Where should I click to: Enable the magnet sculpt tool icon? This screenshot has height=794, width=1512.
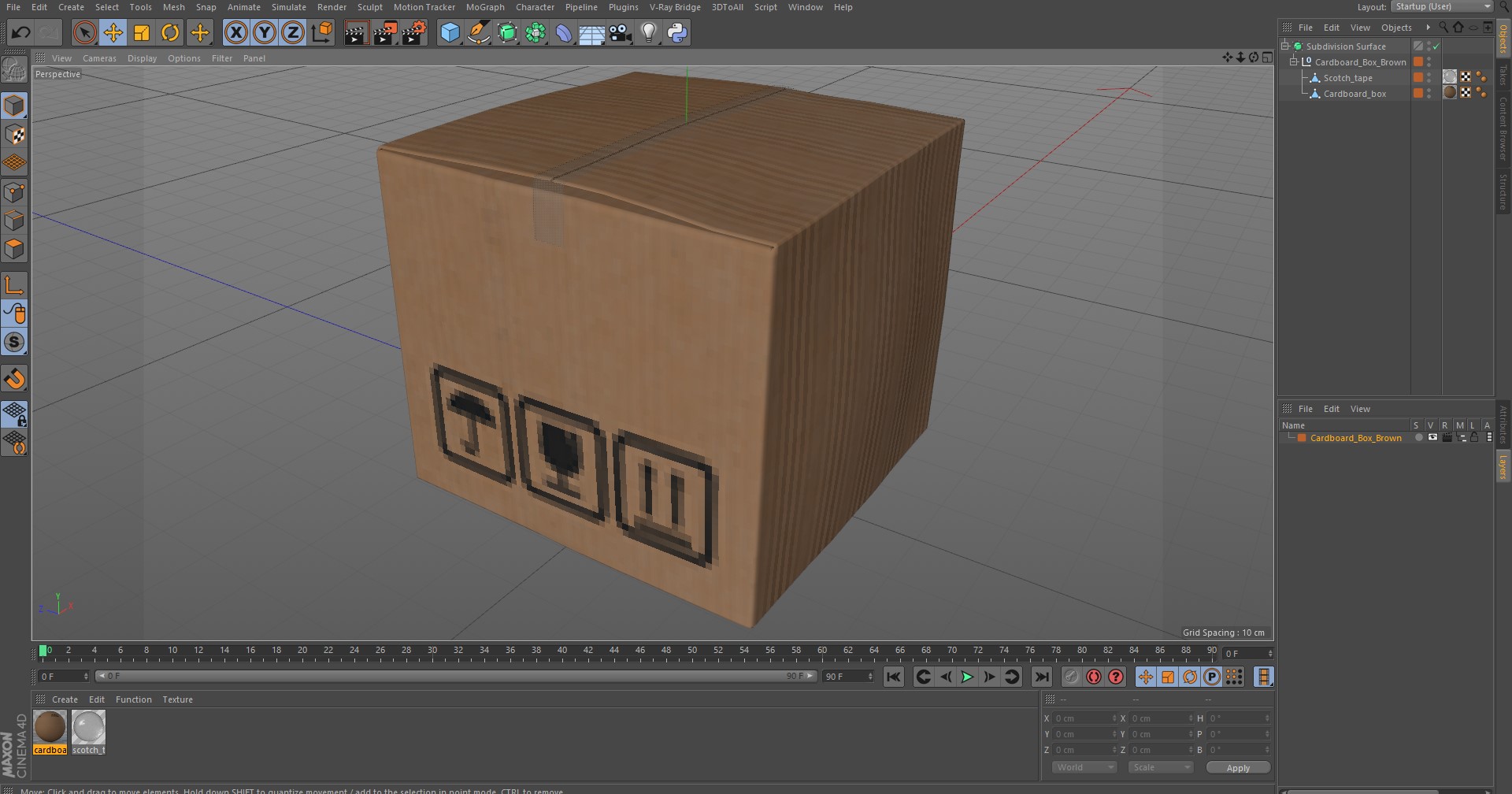14,379
